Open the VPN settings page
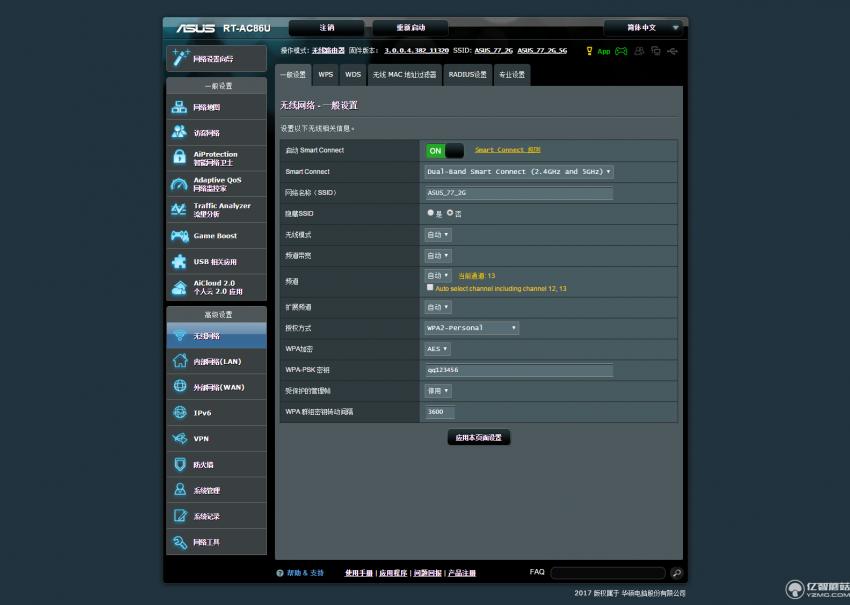 tap(200, 438)
